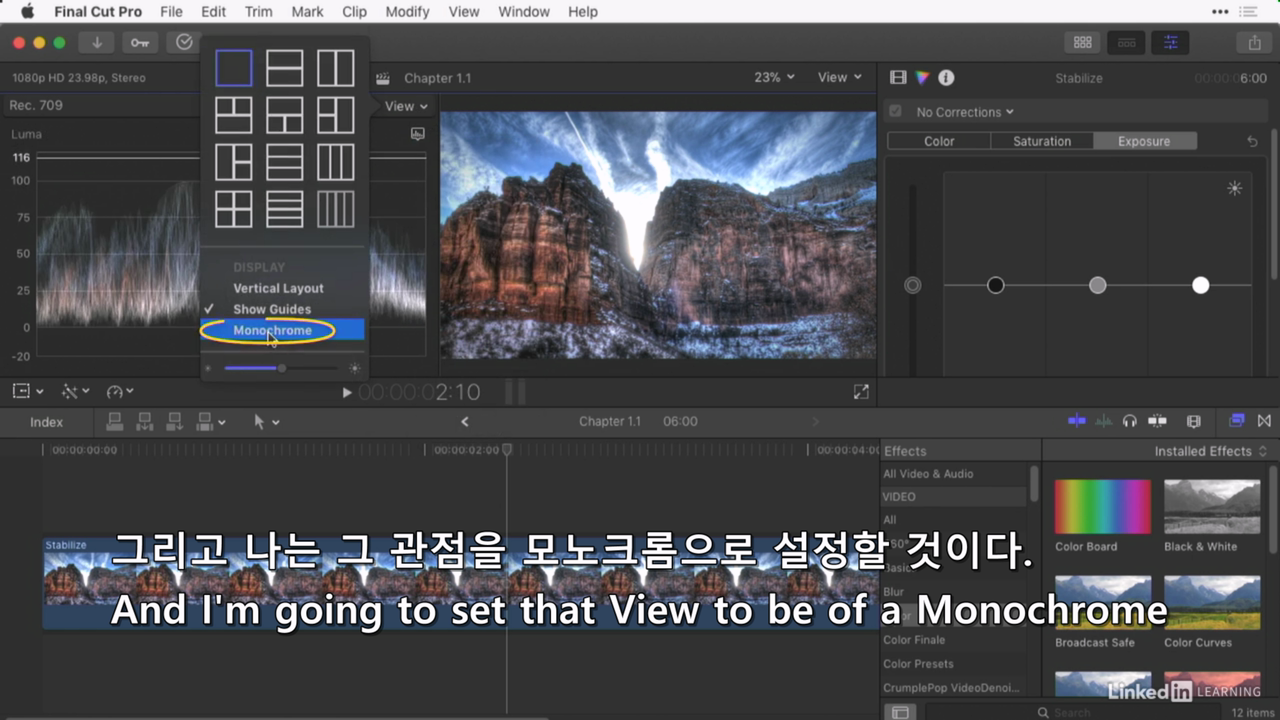Open the 23% zoom dropdown

coord(775,77)
